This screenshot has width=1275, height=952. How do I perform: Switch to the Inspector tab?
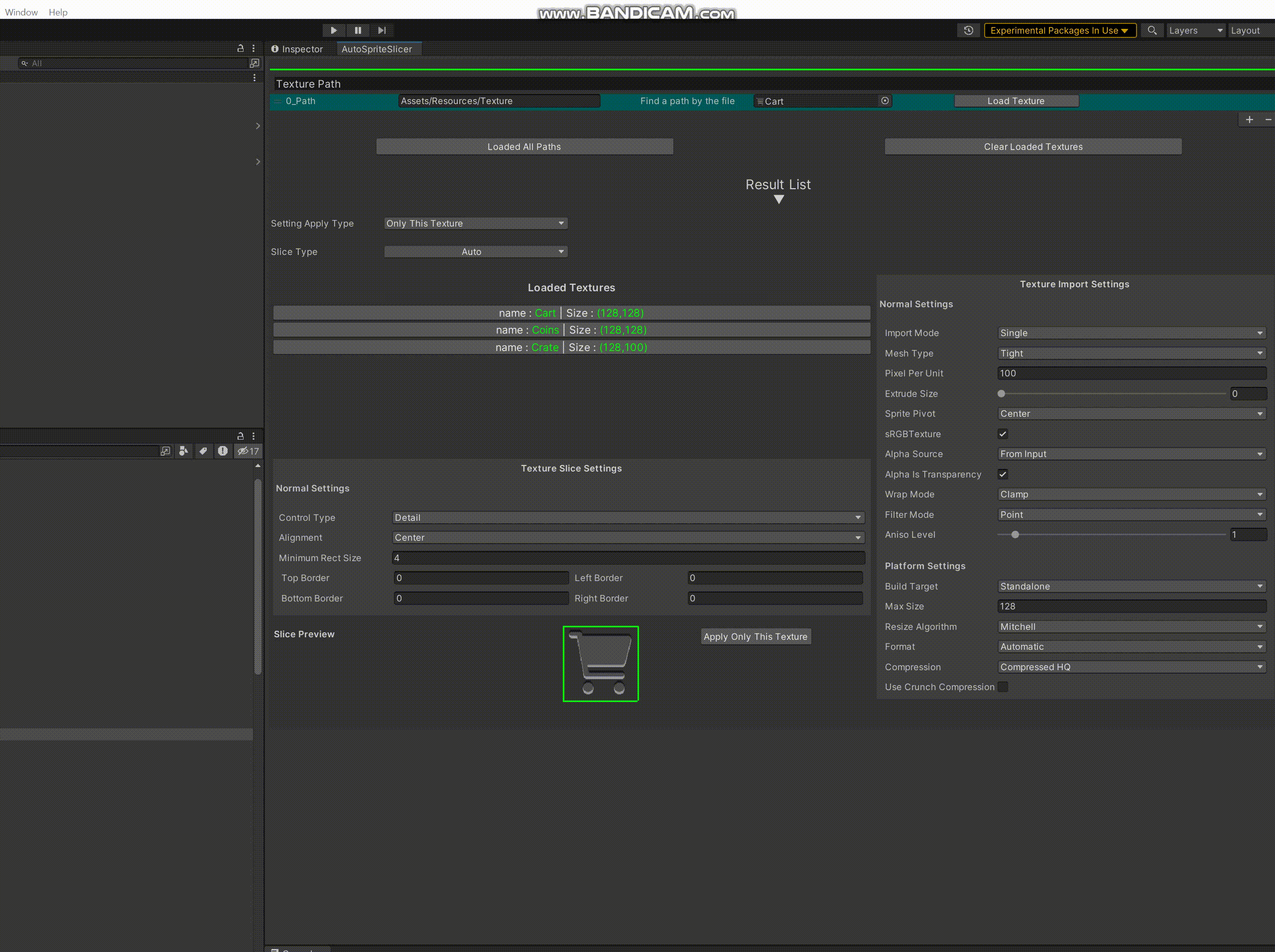297,50
